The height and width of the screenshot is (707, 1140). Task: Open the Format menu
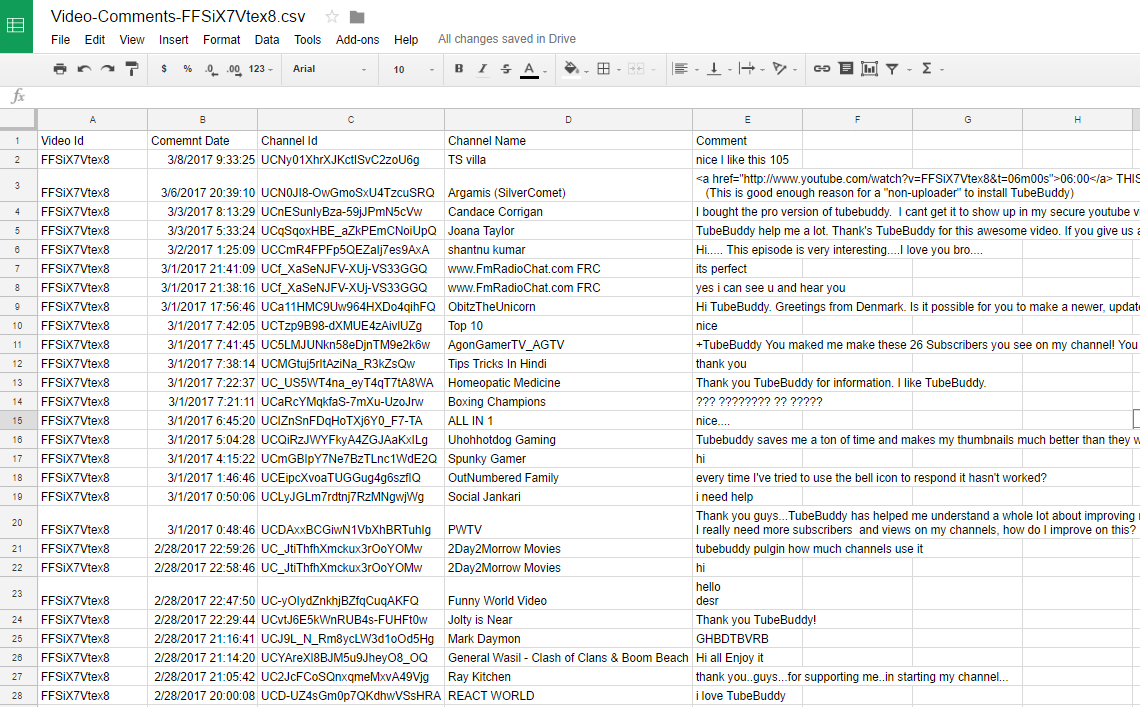(x=221, y=40)
